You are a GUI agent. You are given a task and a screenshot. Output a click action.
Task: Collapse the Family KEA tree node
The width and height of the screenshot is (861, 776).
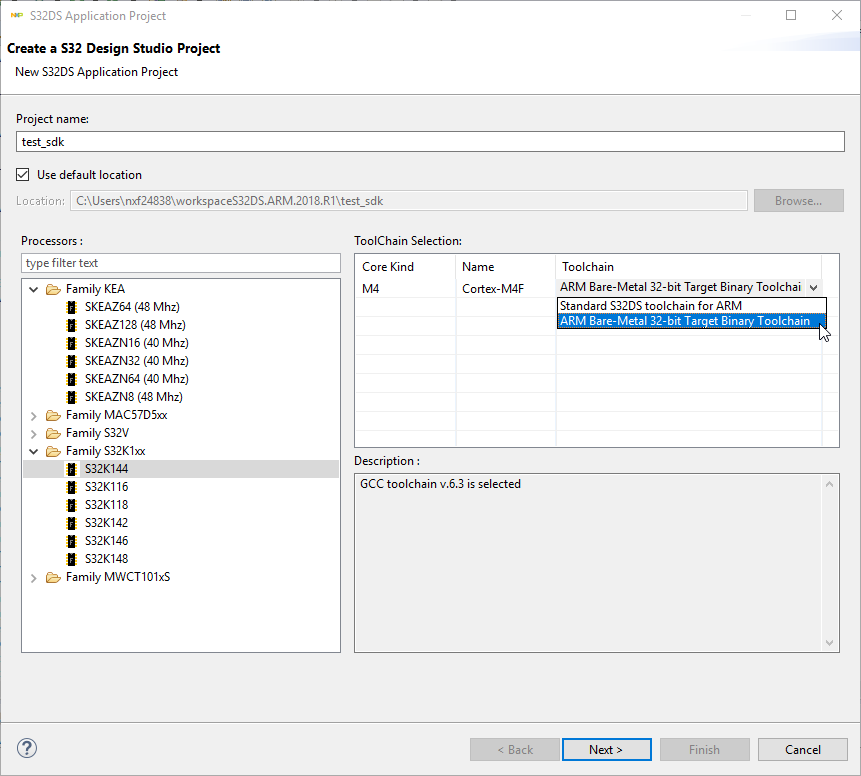pyautogui.click(x=33, y=289)
